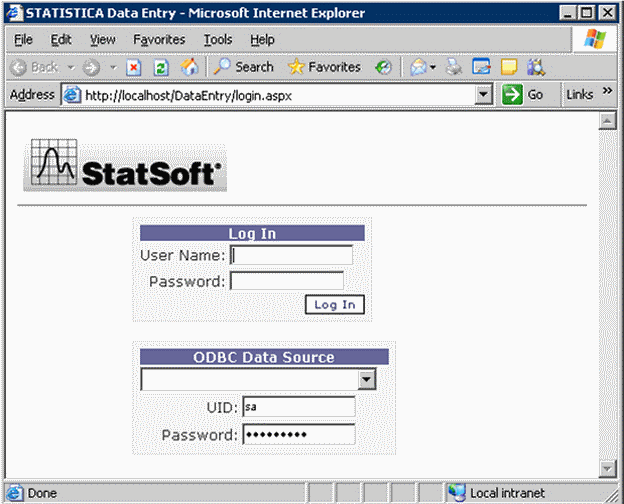The height and width of the screenshot is (504, 624).
Task: Open the Search toolbar button
Action: tap(243, 67)
